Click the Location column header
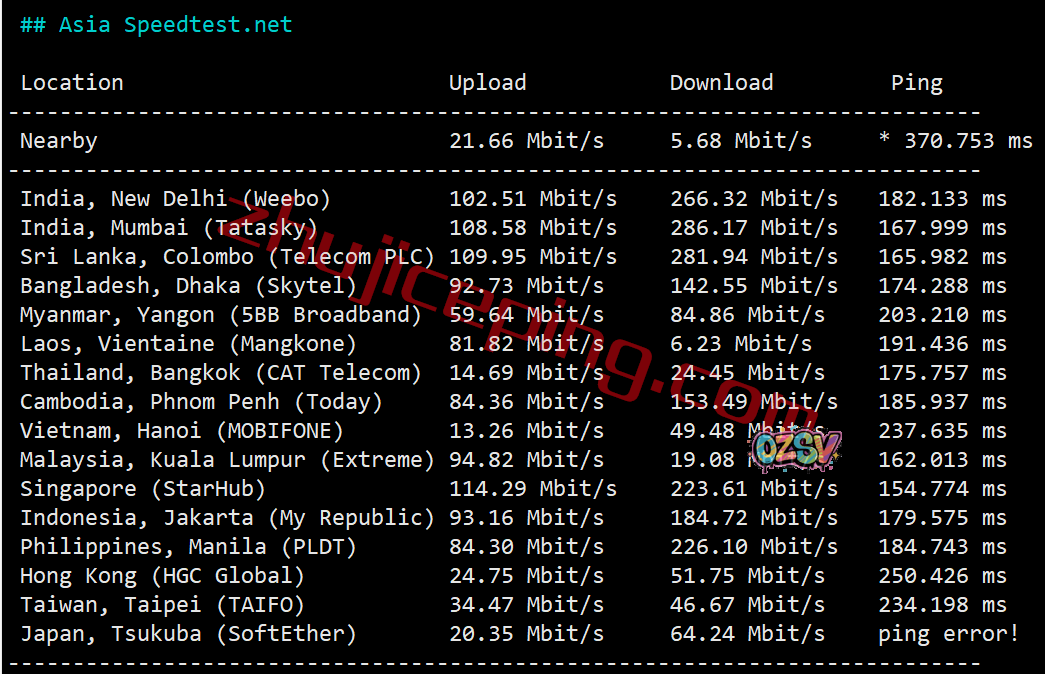 72,83
